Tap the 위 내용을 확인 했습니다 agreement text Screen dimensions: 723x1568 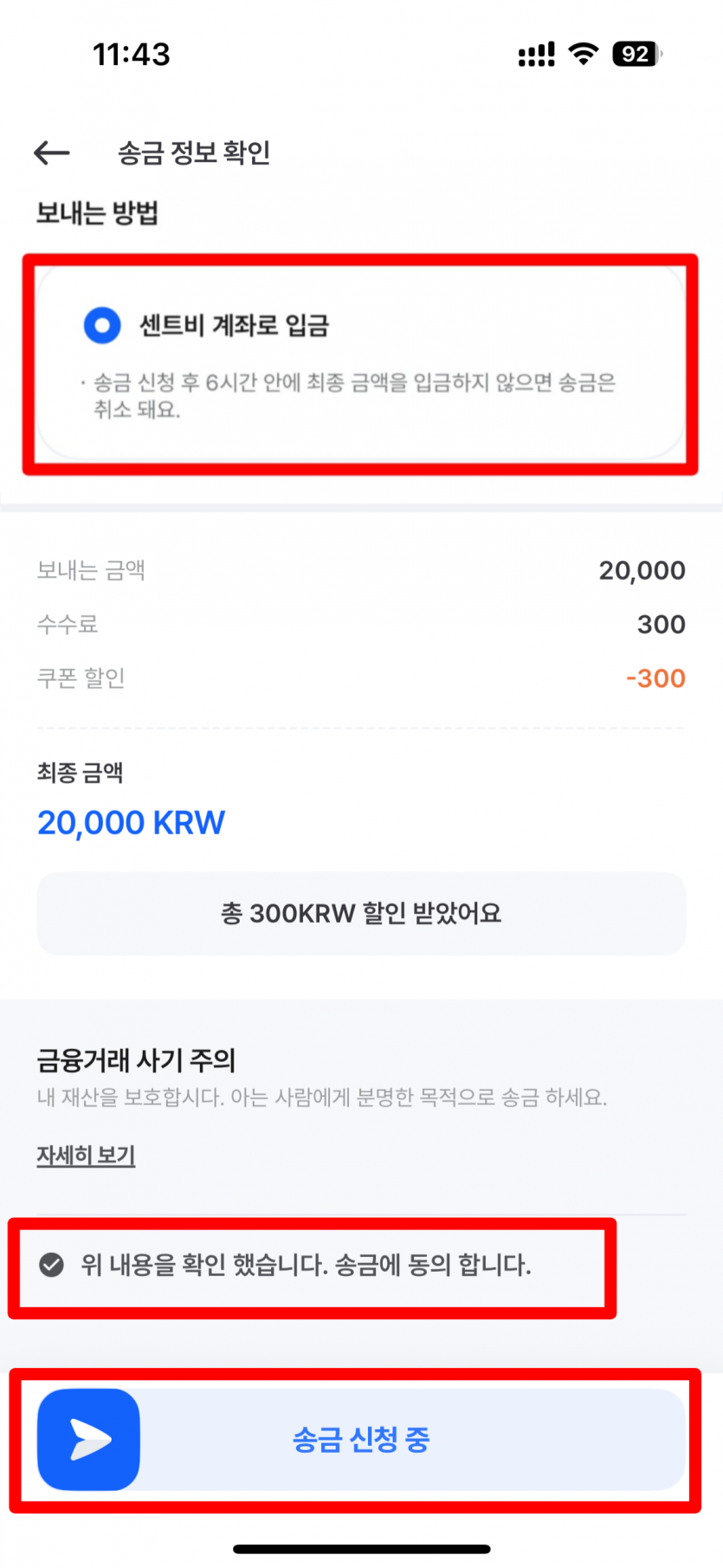pos(306,1265)
